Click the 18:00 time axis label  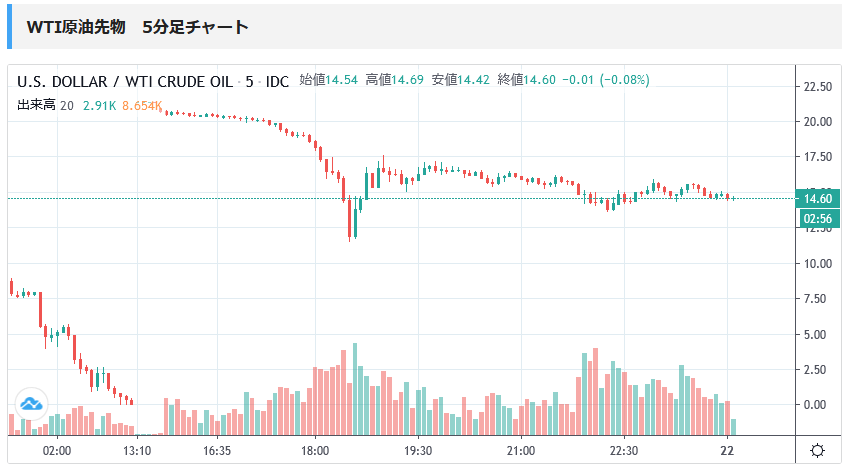[x=315, y=451]
